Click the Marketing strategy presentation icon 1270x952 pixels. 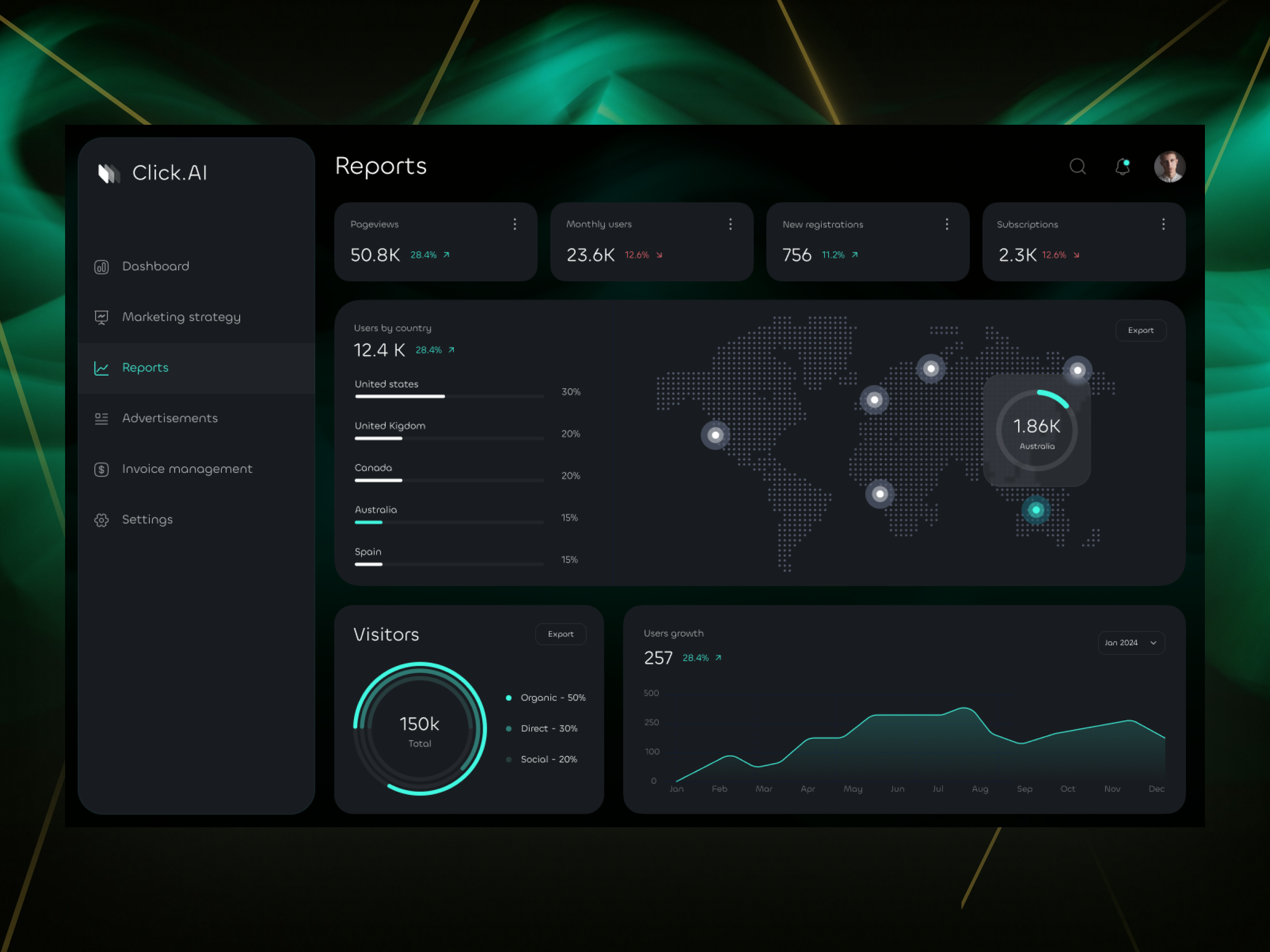coord(101,317)
